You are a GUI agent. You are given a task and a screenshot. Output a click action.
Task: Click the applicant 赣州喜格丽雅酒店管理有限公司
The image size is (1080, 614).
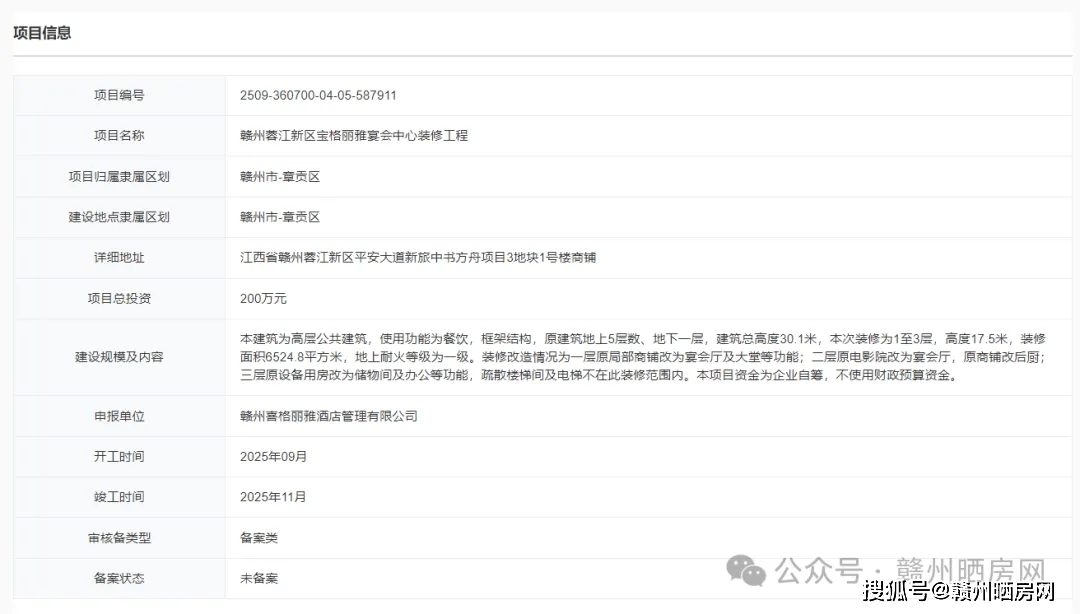[329, 416]
